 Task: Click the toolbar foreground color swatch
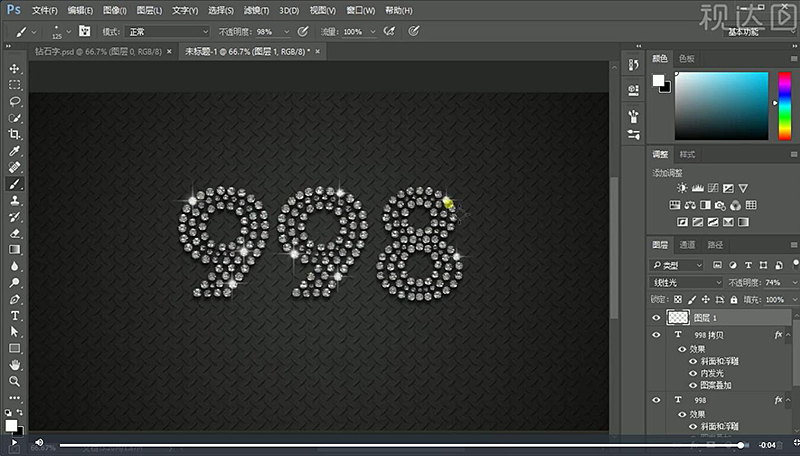[x=11, y=425]
